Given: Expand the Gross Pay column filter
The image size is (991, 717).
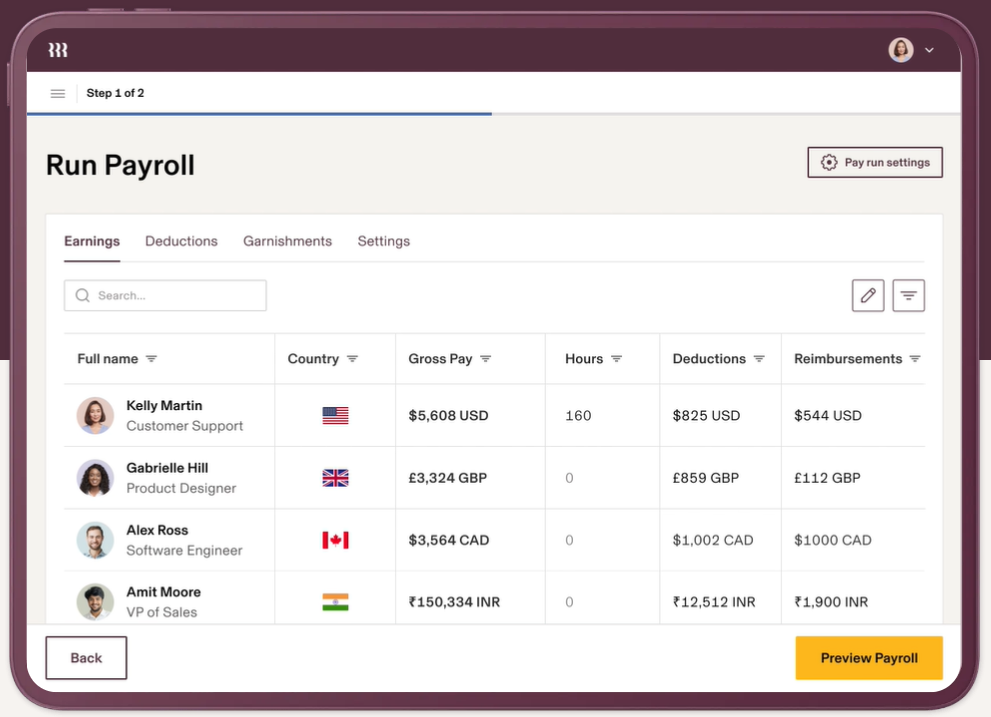Looking at the screenshot, I should [x=485, y=359].
